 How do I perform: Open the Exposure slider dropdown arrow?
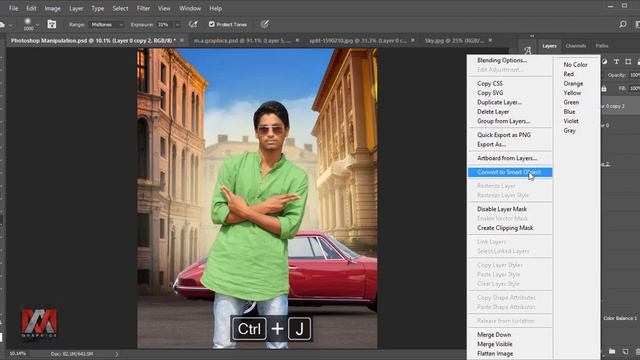178,25
